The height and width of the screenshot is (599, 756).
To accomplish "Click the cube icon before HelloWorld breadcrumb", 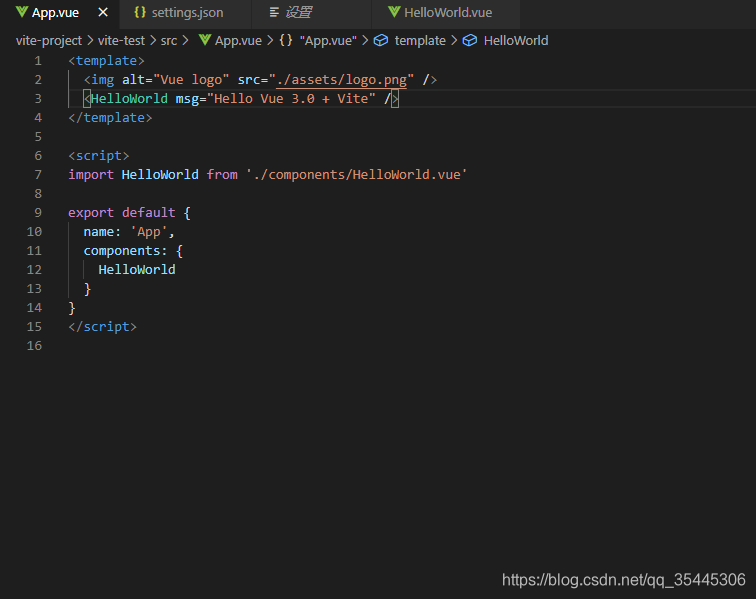I will 470,41.
